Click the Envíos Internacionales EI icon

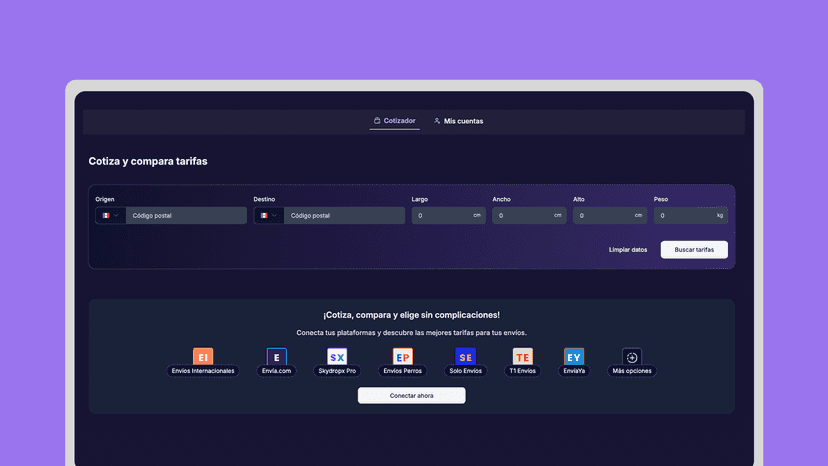pyautogui.click(x=203, y=357)
